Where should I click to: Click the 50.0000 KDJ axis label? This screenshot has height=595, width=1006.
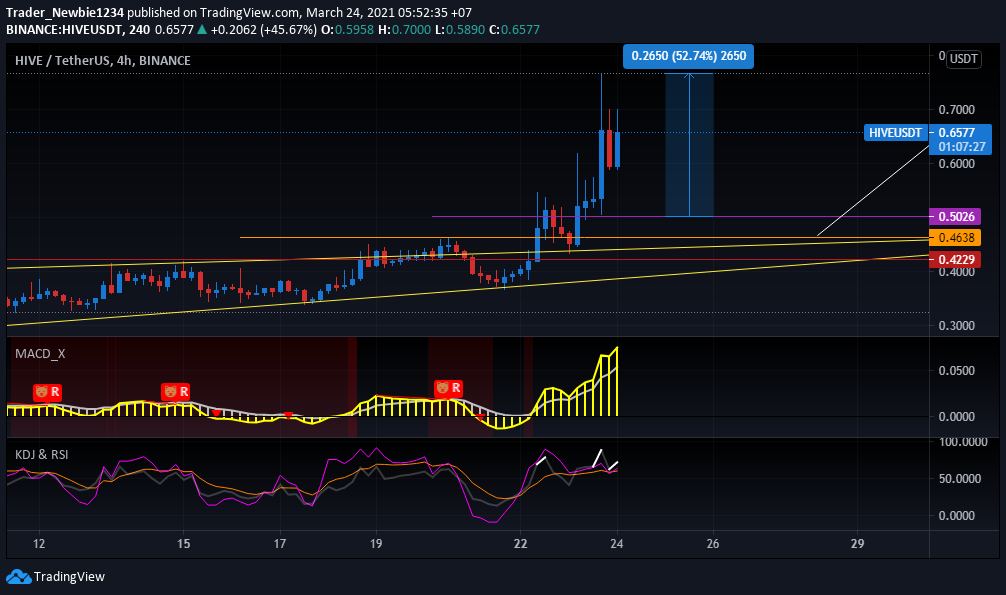pos(960,479)
